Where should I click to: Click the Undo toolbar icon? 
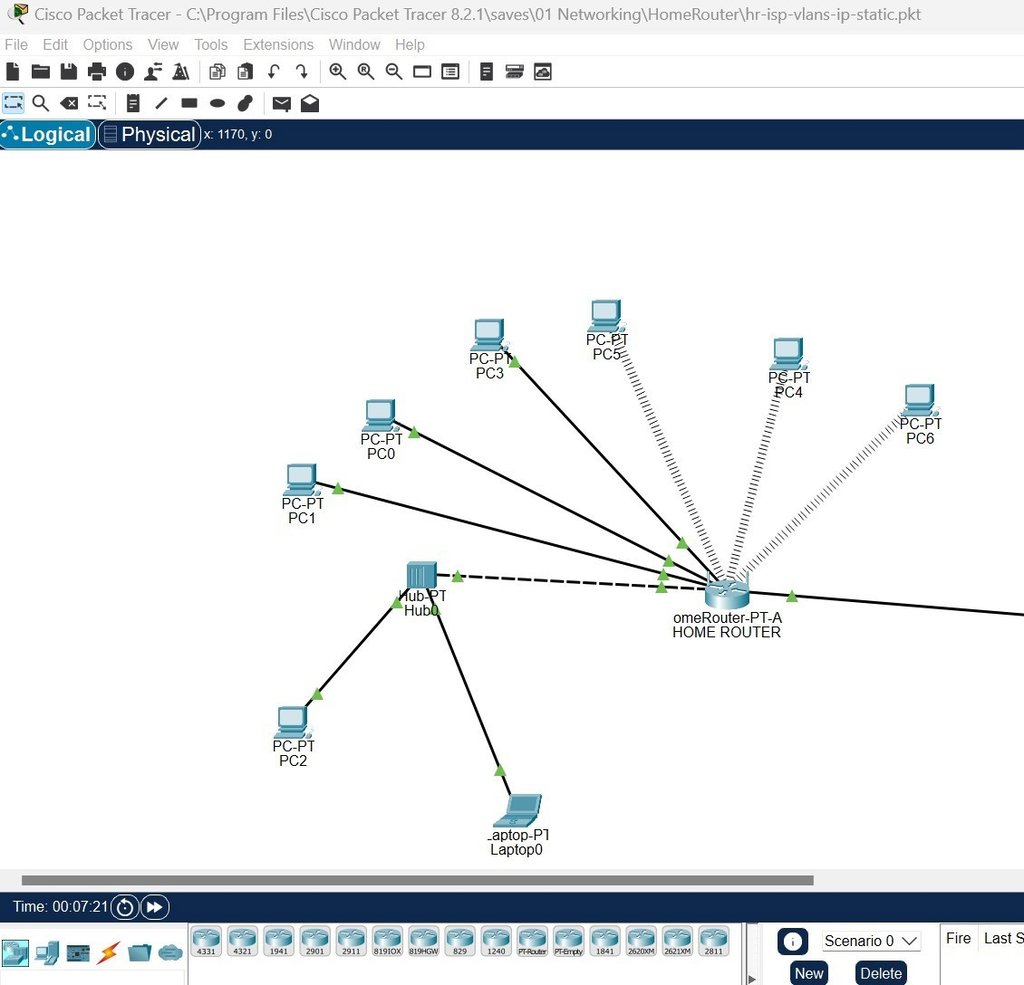coord(272,71)
